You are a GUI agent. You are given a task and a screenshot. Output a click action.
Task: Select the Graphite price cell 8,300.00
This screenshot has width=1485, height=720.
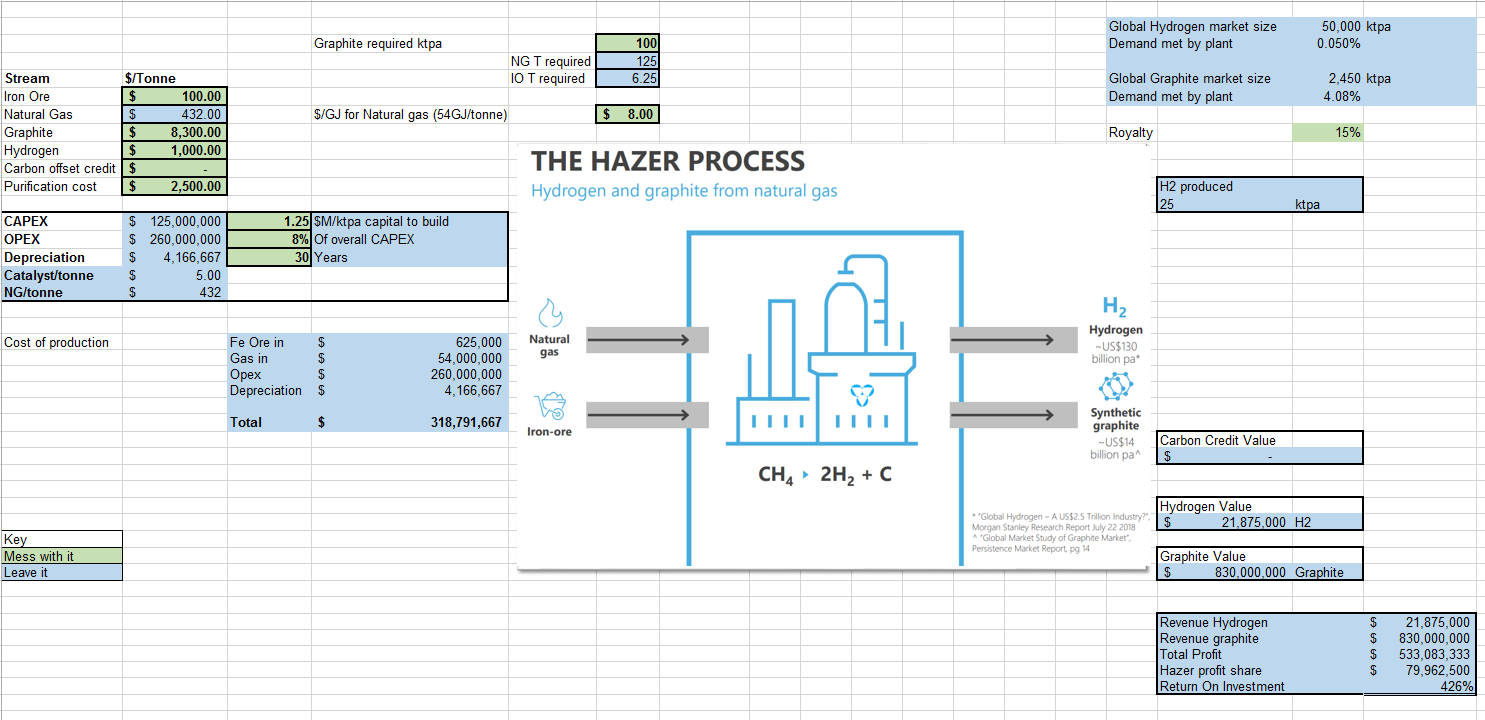pyautogui.click(x=175, y=132)
